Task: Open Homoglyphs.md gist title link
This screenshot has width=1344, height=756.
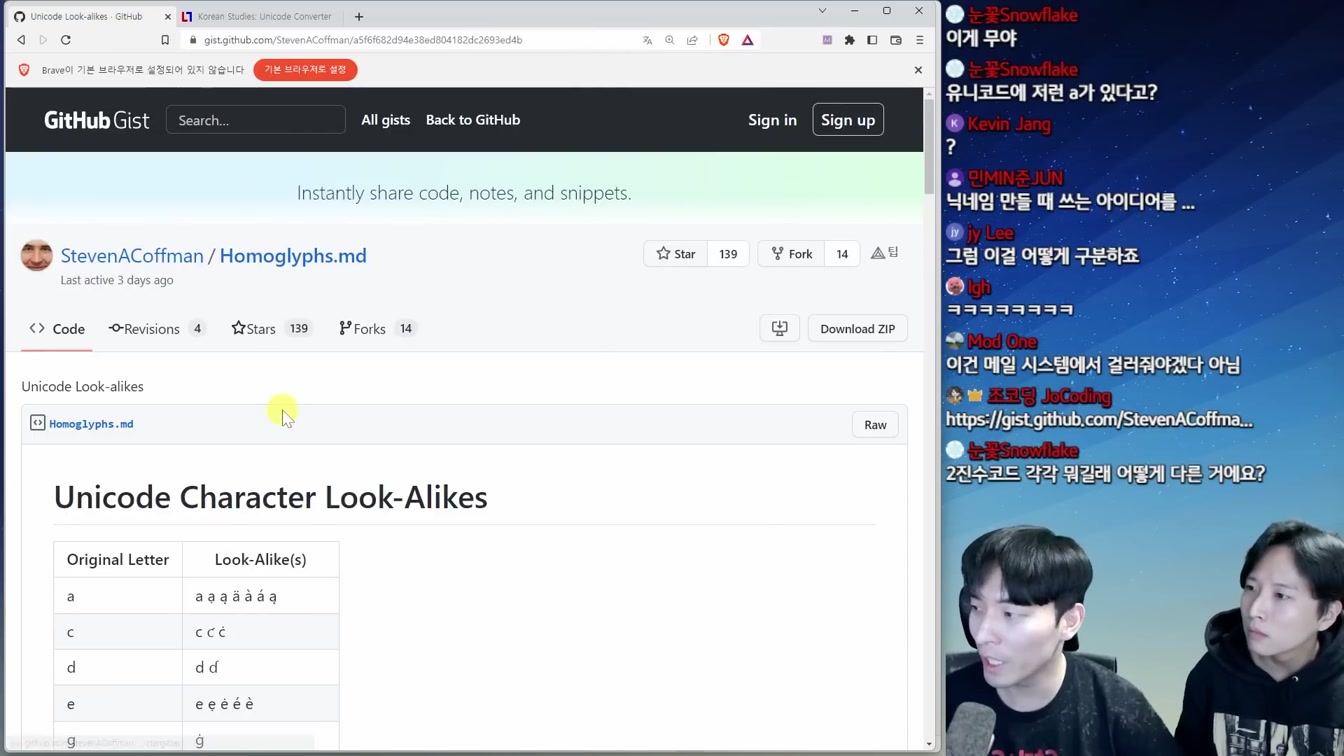Action: pos(293,256)
